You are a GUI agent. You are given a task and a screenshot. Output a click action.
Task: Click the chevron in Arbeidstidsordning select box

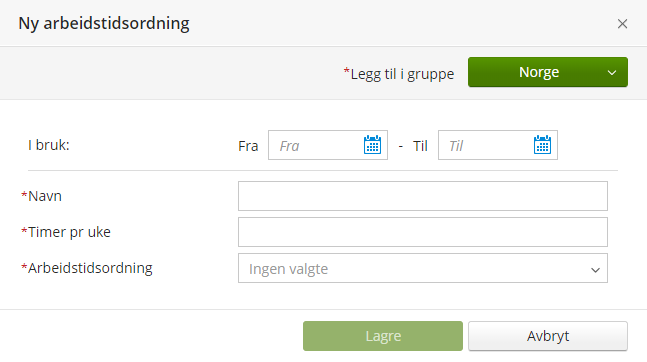click(x=595, y=270)
